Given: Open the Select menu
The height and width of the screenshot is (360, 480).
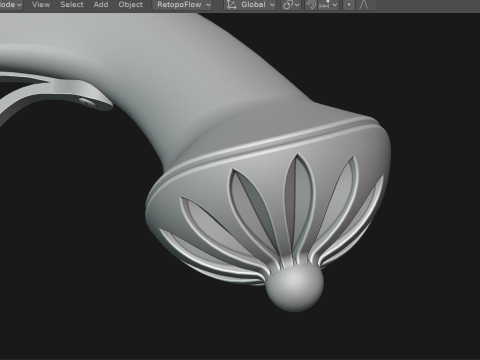Looking at the screenshot, I should (x=72, y=5).
